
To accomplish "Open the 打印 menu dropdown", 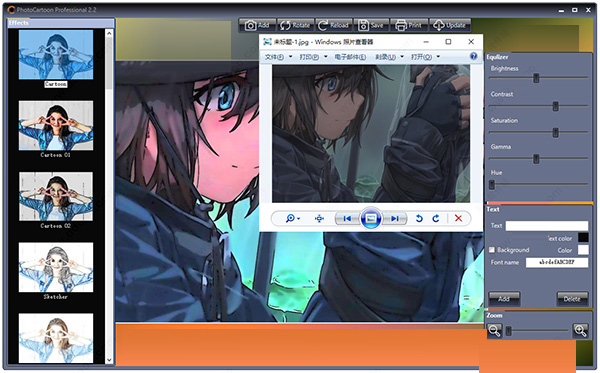I will click(x=313, y=57).
